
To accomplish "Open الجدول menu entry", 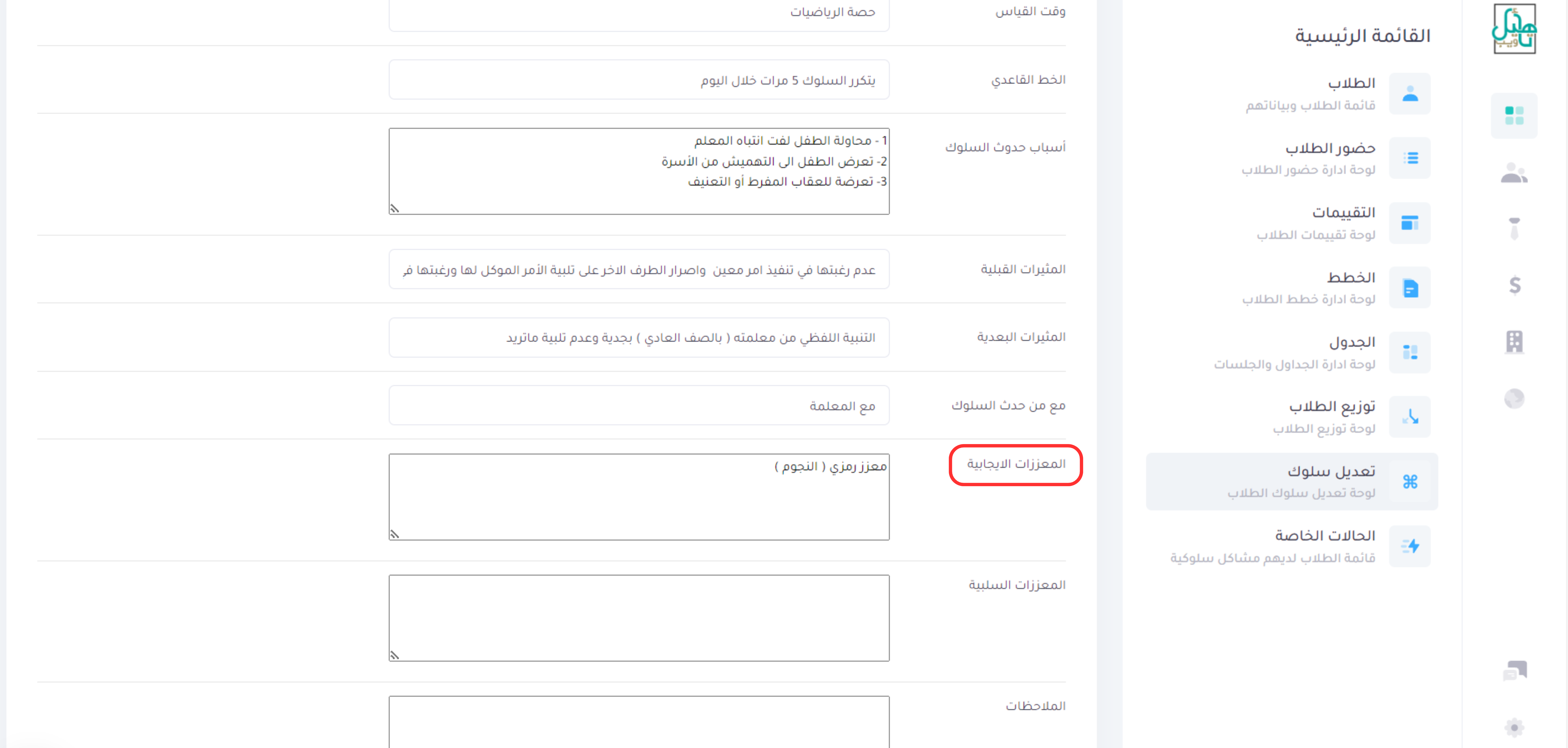I will 1292,352.
